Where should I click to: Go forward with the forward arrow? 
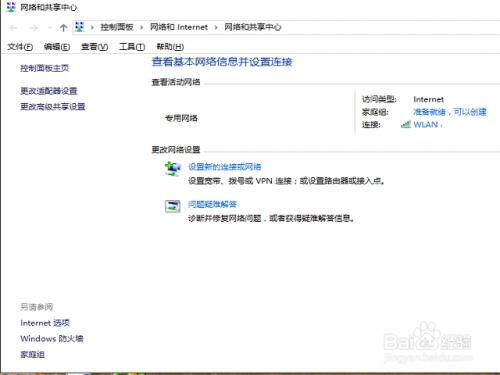34,28
